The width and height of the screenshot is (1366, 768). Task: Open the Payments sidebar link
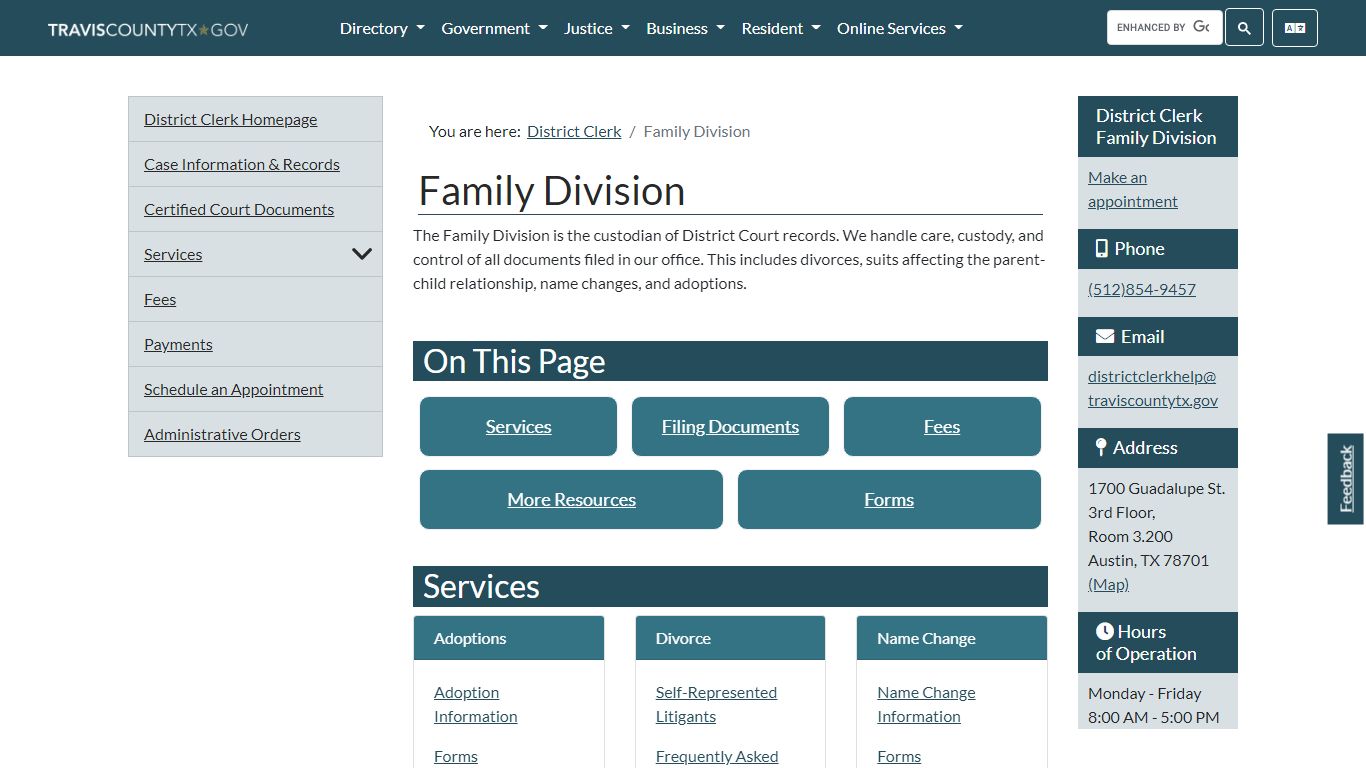click(x=178, y=344)
